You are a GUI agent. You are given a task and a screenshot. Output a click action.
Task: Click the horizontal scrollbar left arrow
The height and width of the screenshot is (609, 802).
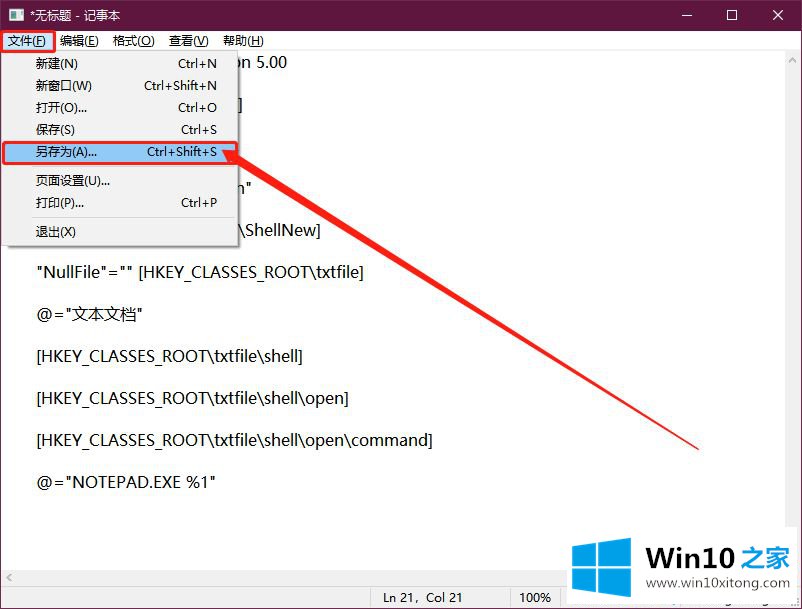9,578
